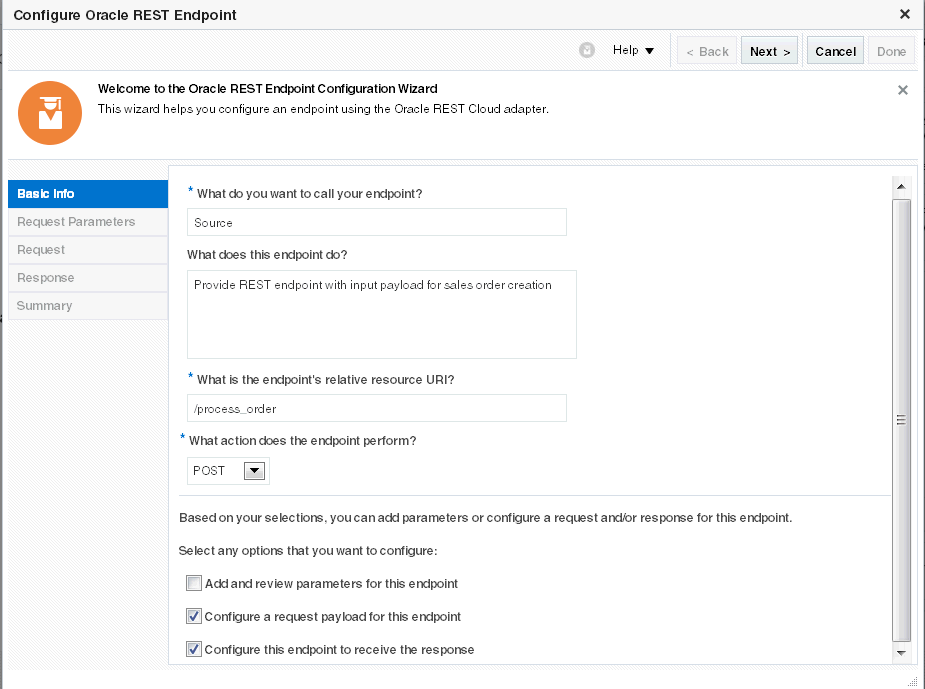Click the Cancel button

(x=835, y=51)
